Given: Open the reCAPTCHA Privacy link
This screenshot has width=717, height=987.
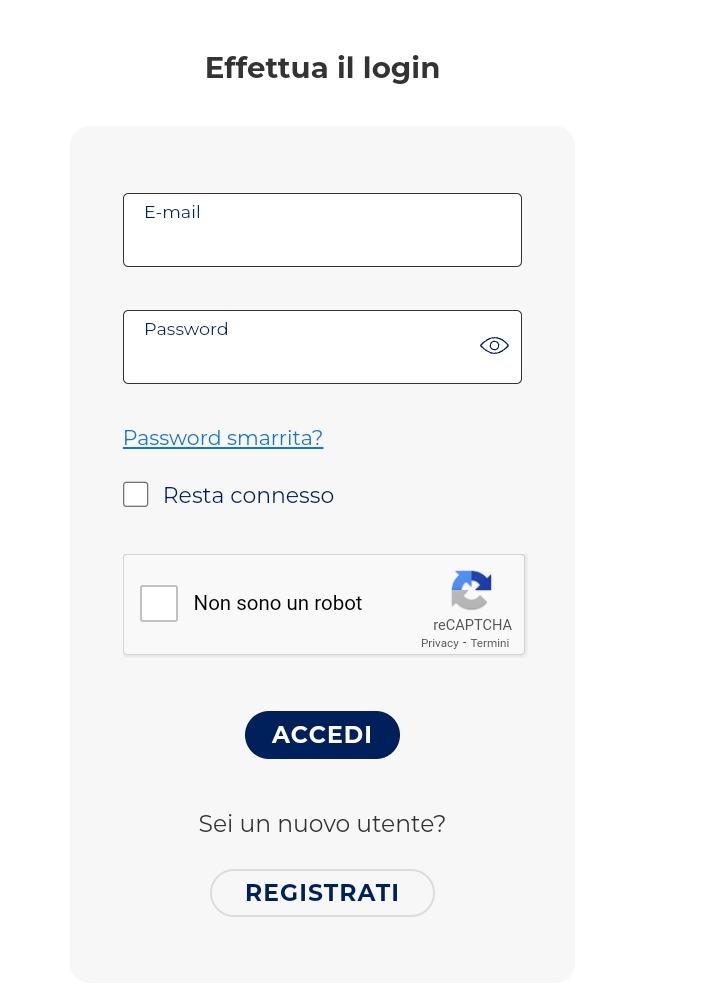Looking at the screenshot, I should (x=440, y=643).
